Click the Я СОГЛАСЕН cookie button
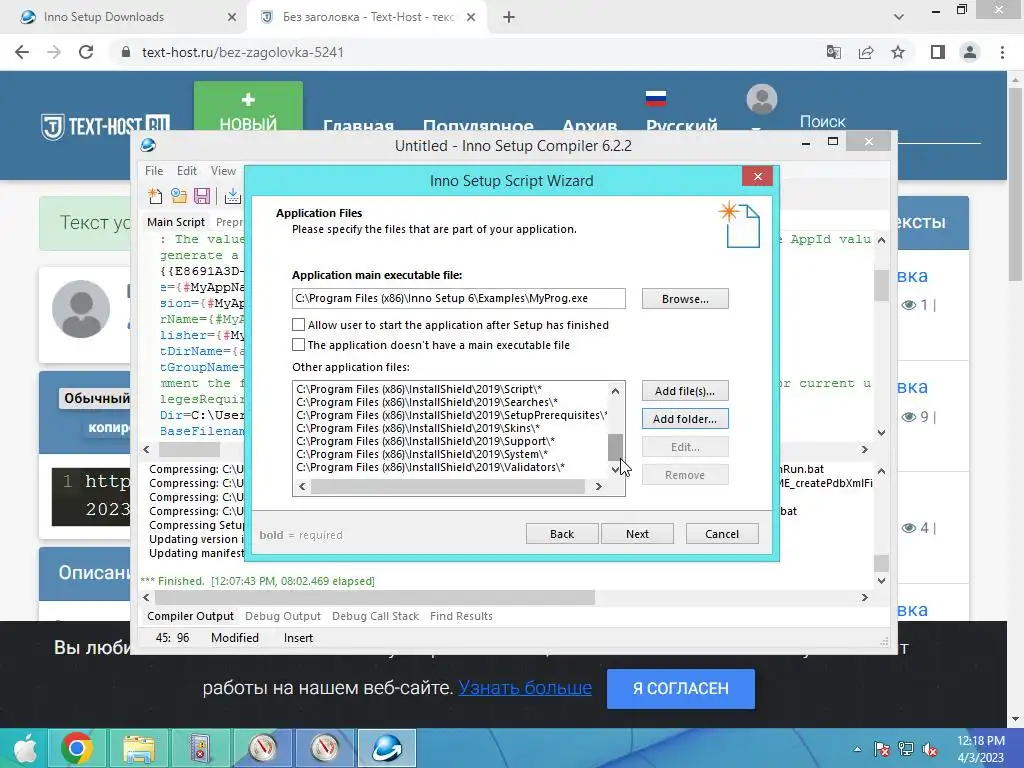1024x768 pixels. 680,688
